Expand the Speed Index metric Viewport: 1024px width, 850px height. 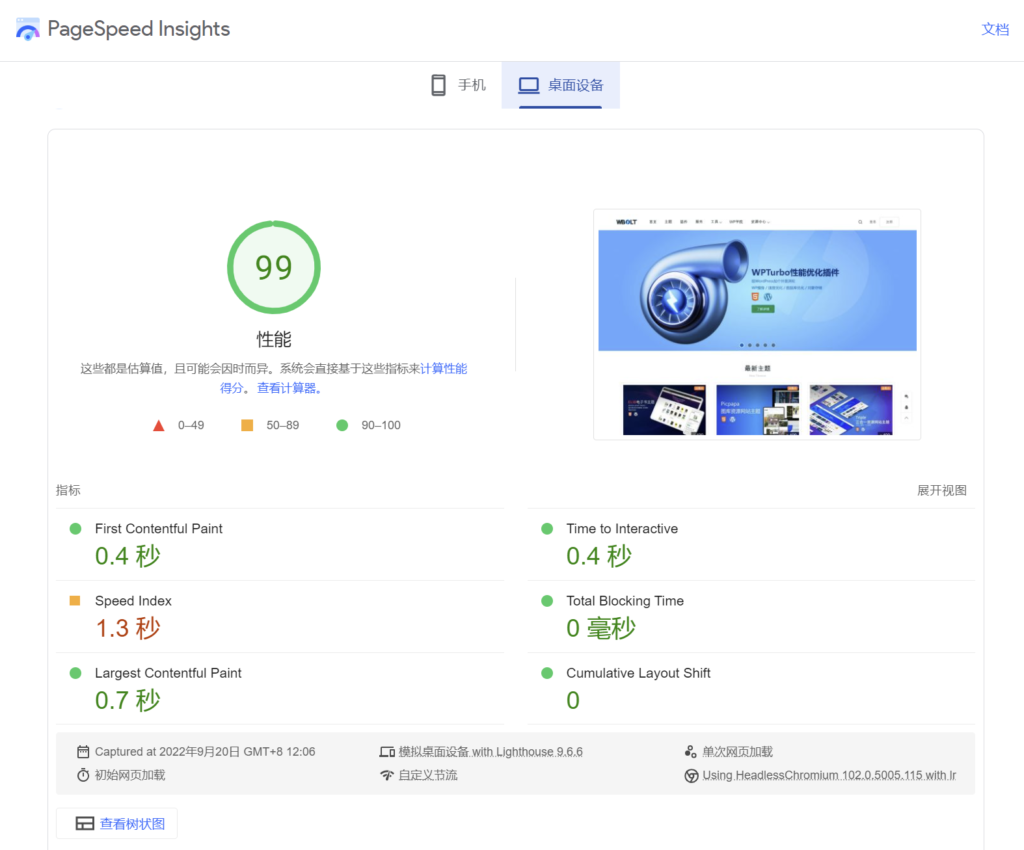point(133,601)
